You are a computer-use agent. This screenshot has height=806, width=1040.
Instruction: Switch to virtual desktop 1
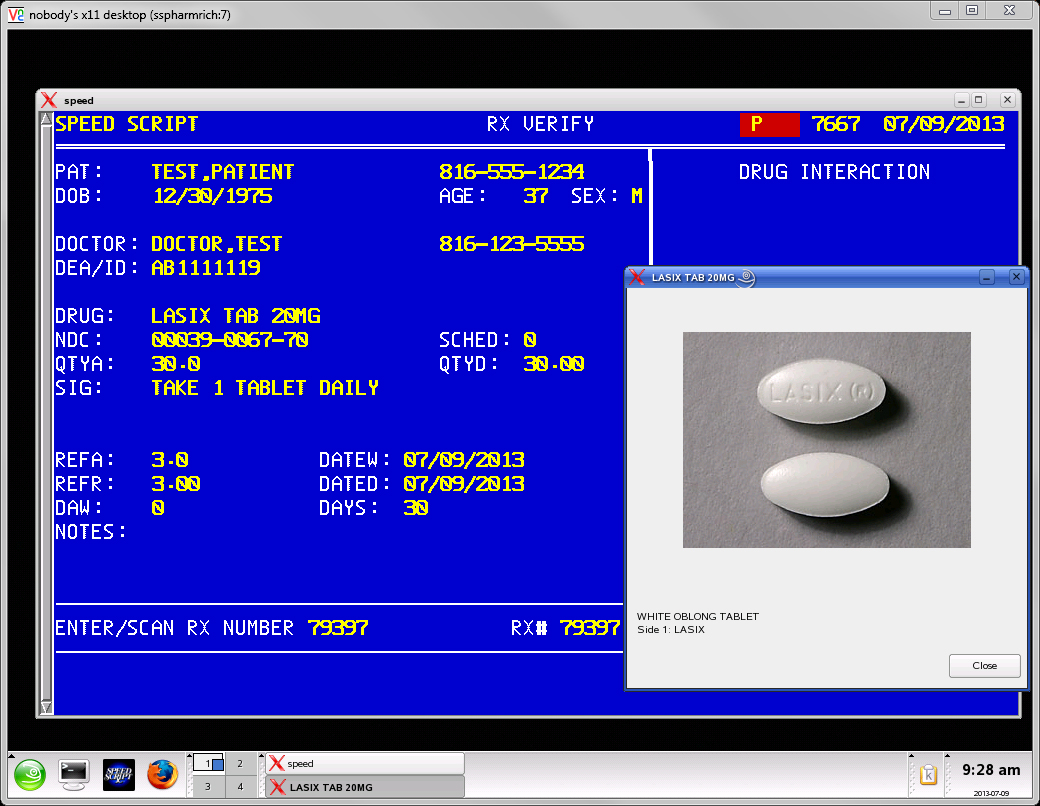(x=208, y=764)
